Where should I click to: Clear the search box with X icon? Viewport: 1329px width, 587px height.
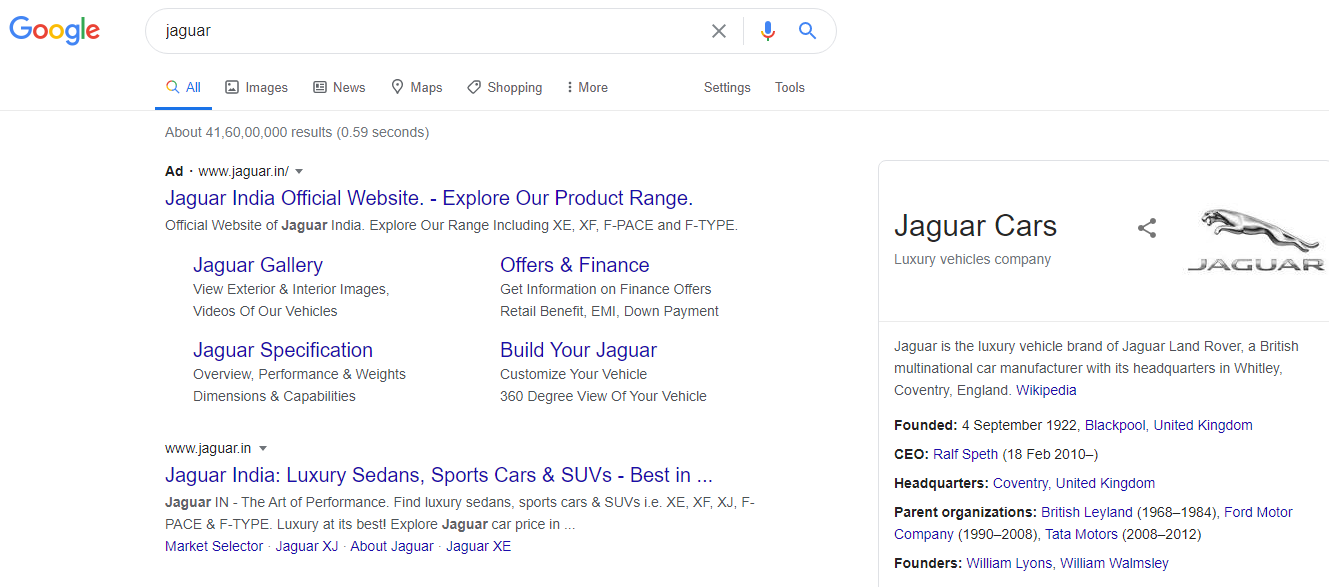click(x=719, y=31)
